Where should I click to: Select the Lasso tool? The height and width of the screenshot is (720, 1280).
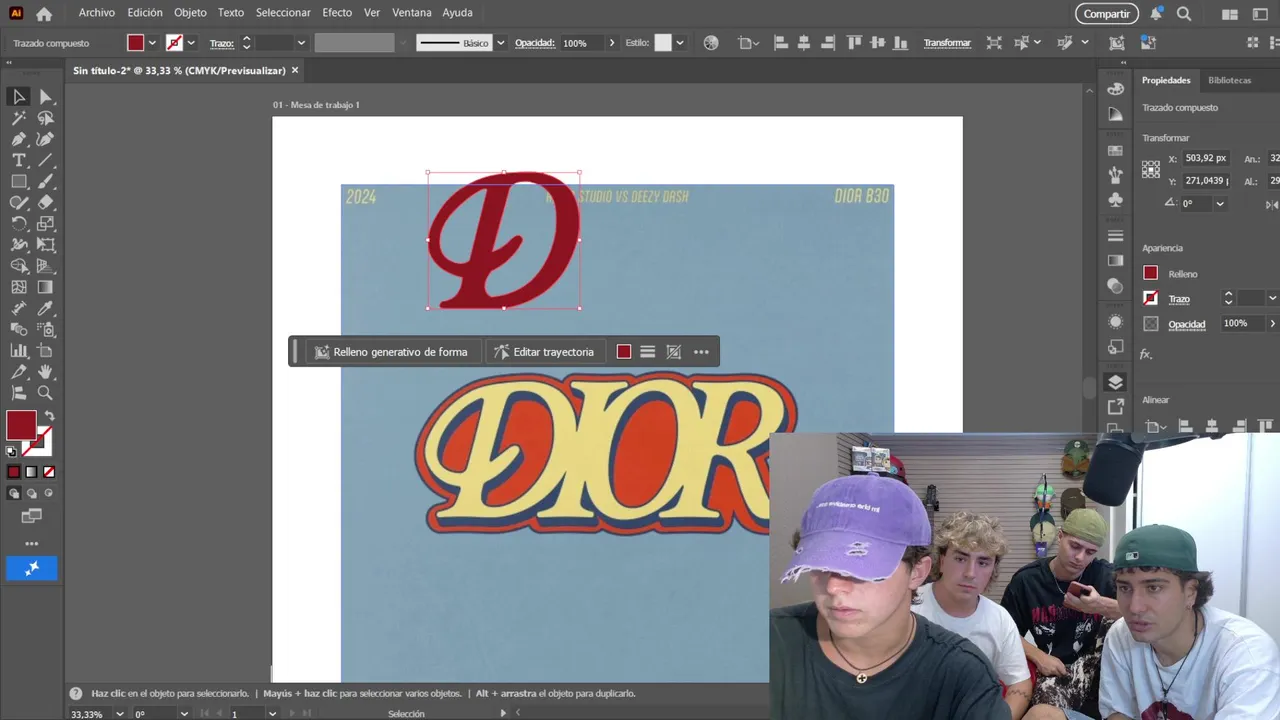pos(45,118)
